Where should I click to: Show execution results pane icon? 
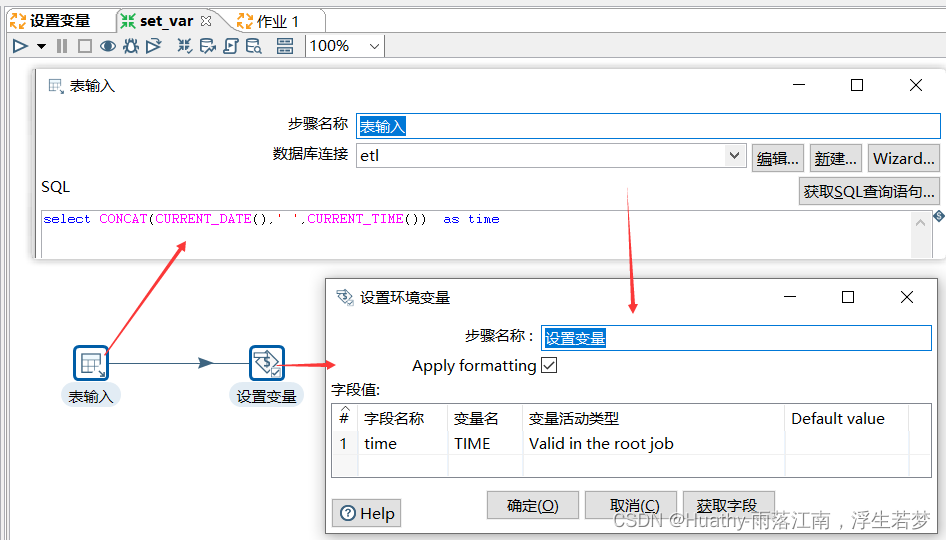[x=285, y=46]
